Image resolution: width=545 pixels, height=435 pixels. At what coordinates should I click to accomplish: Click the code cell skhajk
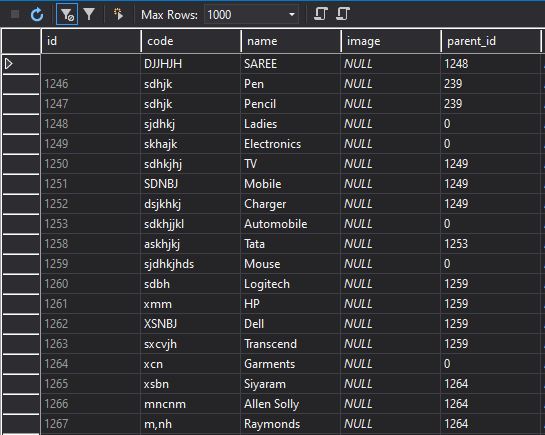coord(190,144)
